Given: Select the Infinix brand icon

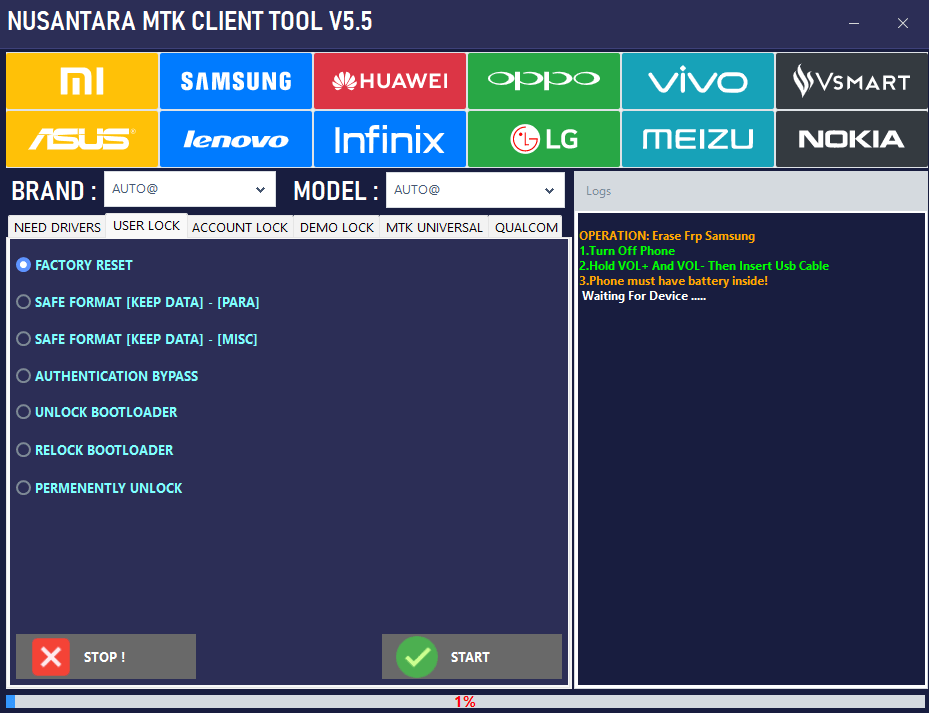Looking at the screenshot, I should click(390, 139).
